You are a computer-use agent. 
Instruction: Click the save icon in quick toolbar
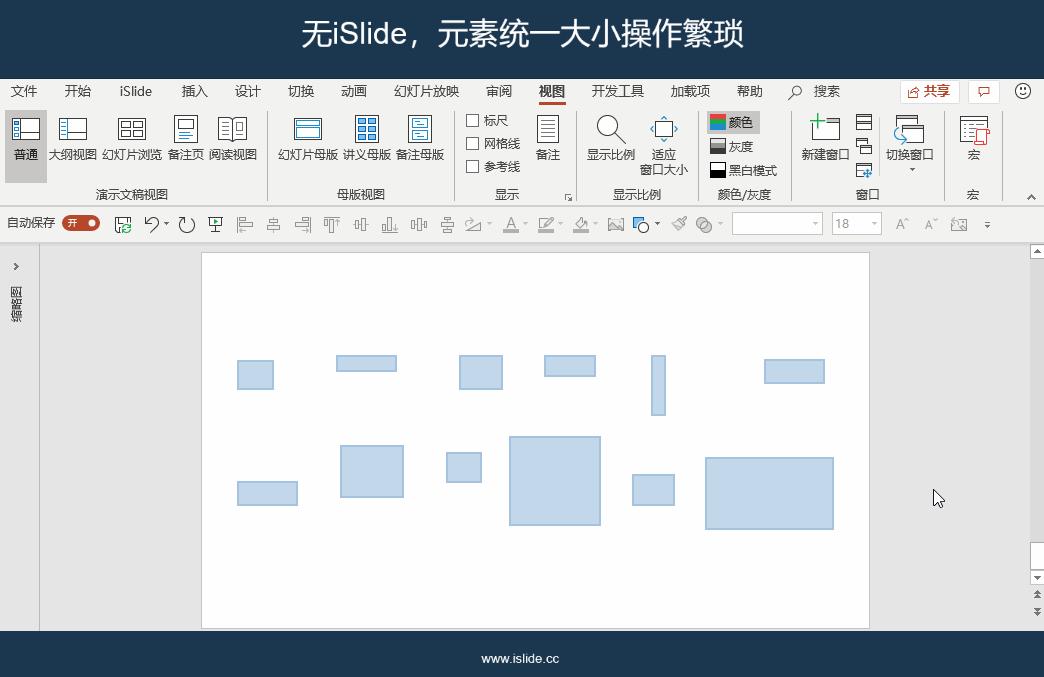(123, 225)
